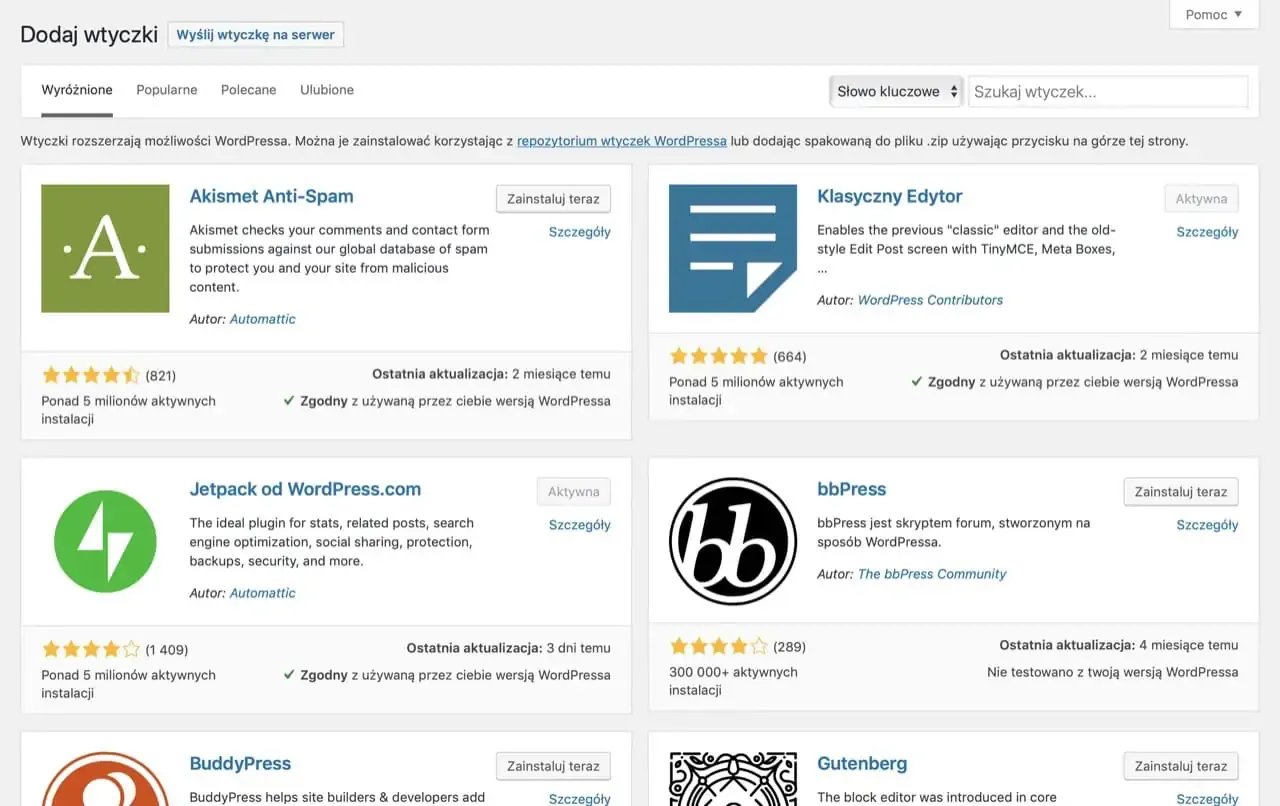Switch to the Polecane tab
Viewport: 1280px width, 806px height.
click(x=248, y=90)
